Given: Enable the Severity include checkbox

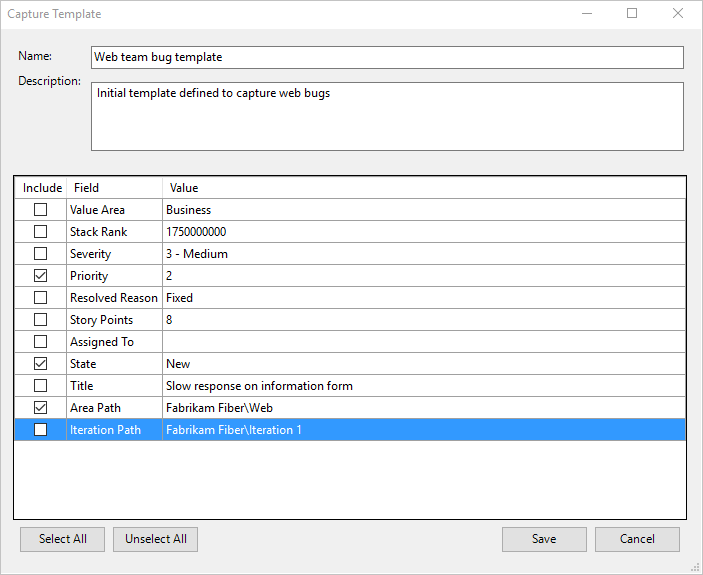Looking at the screenshot, I should [40, 253].
